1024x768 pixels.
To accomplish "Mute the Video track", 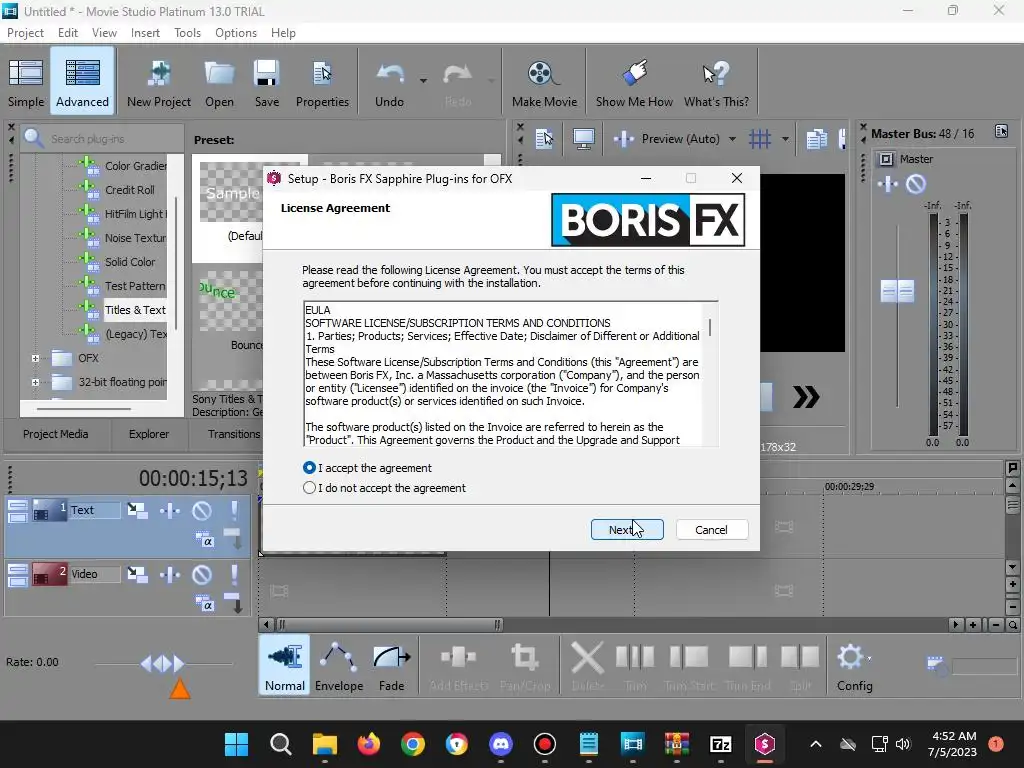I will pos(202,574).
